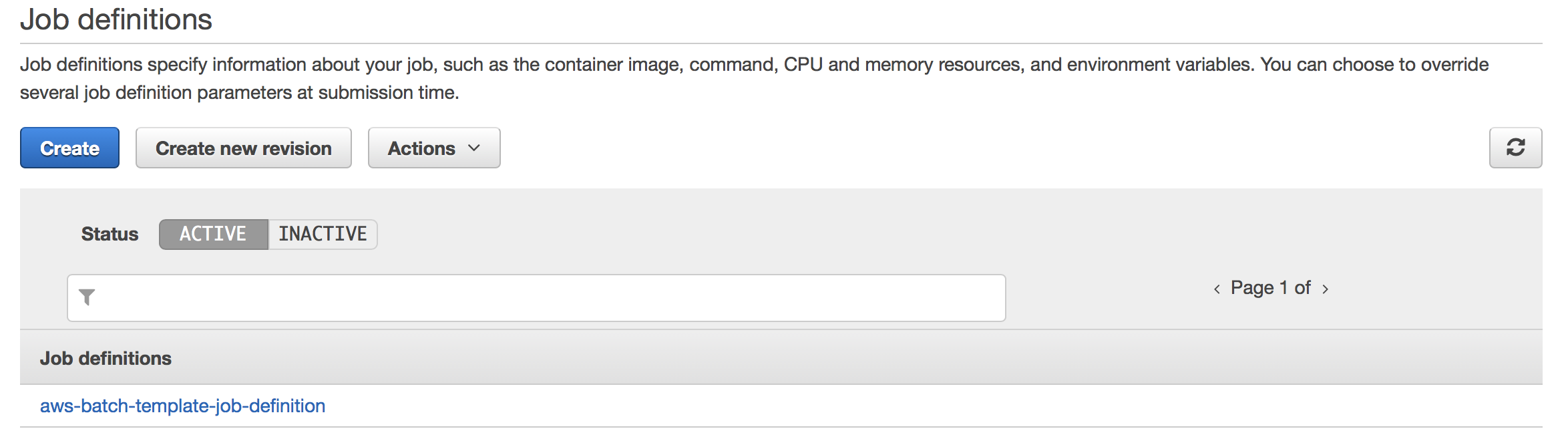
Task: Click the funnel filter icon
Action: pos(87,297)
